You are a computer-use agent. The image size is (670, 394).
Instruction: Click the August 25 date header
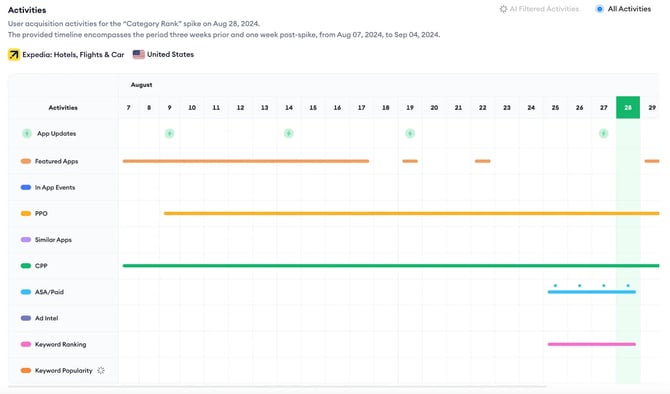[555, 108]
